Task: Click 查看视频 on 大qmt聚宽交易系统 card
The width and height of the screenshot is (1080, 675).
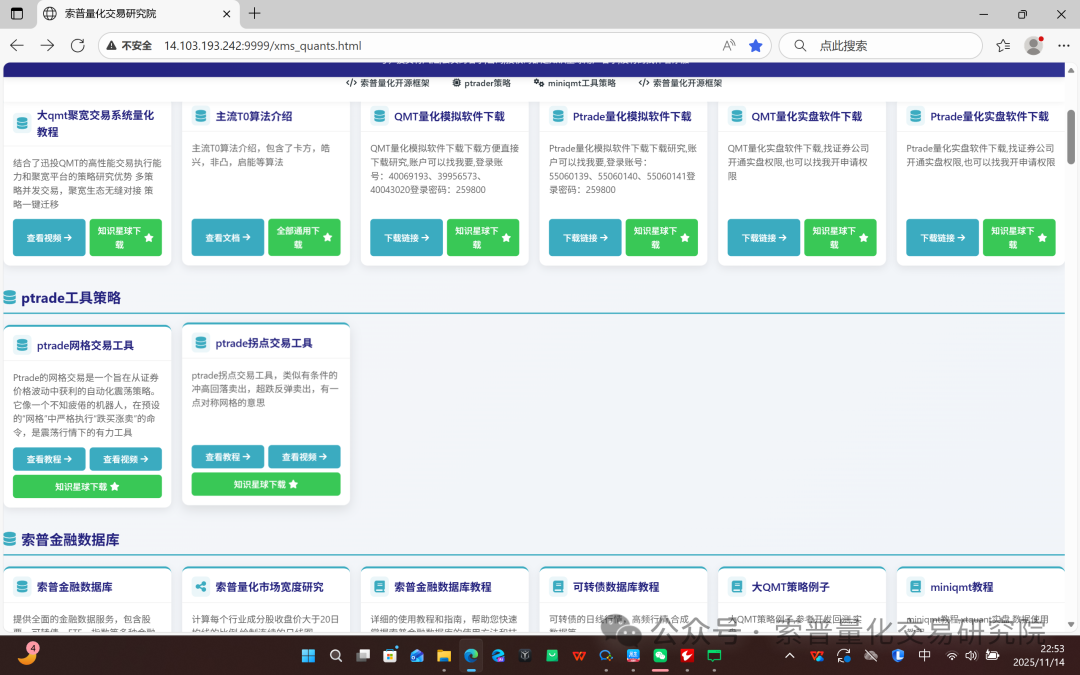Action: pyautogui.click(x=49, y=238)
